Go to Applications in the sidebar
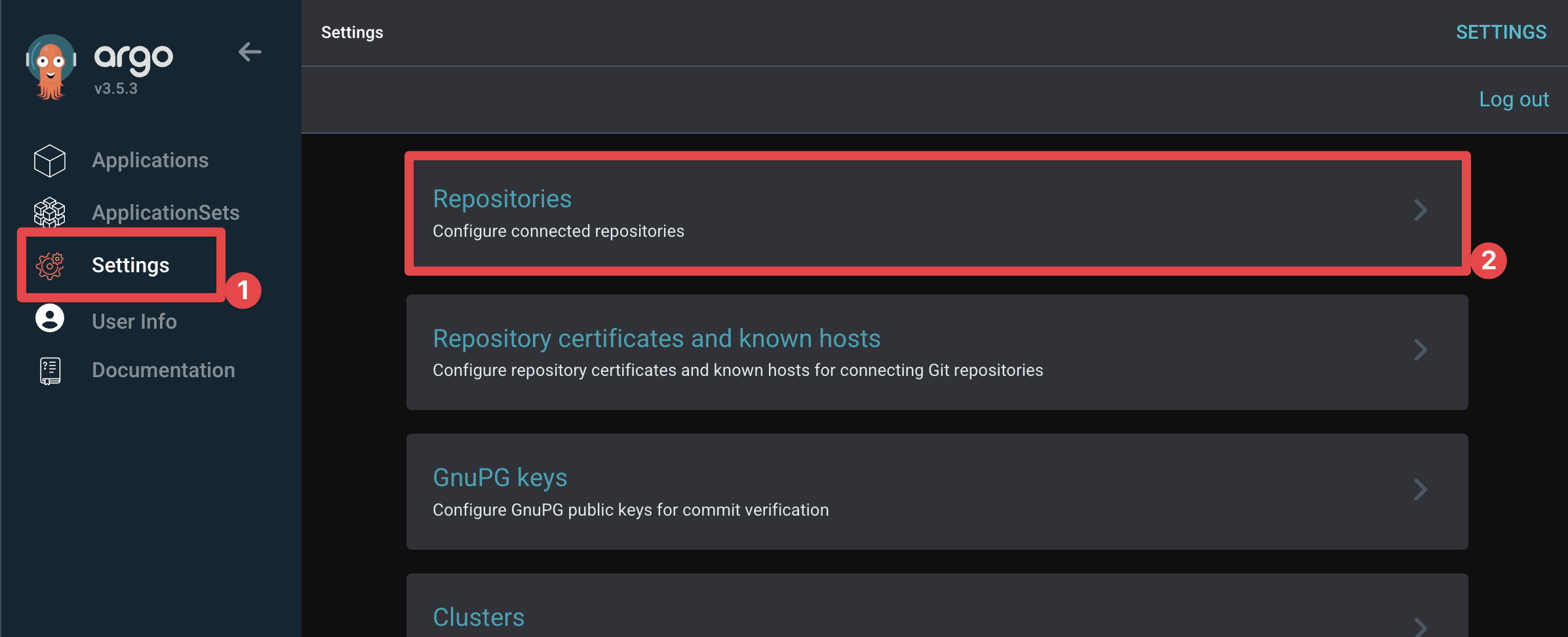Screen dimensions: 1568x637 150,161
